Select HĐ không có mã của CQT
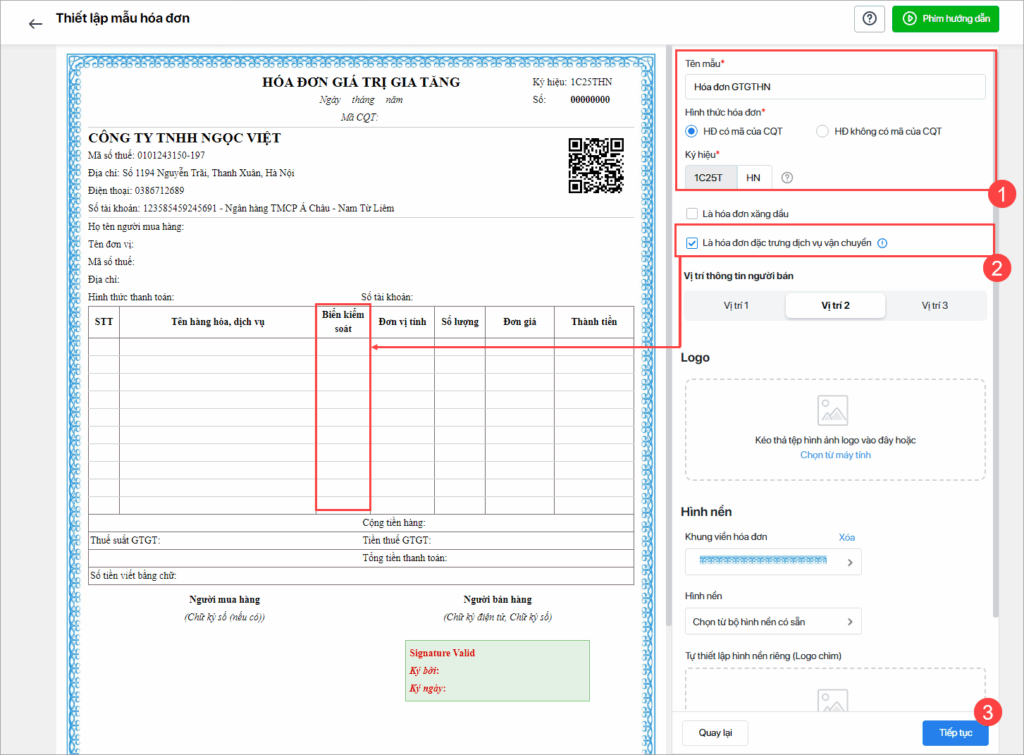 822,131
